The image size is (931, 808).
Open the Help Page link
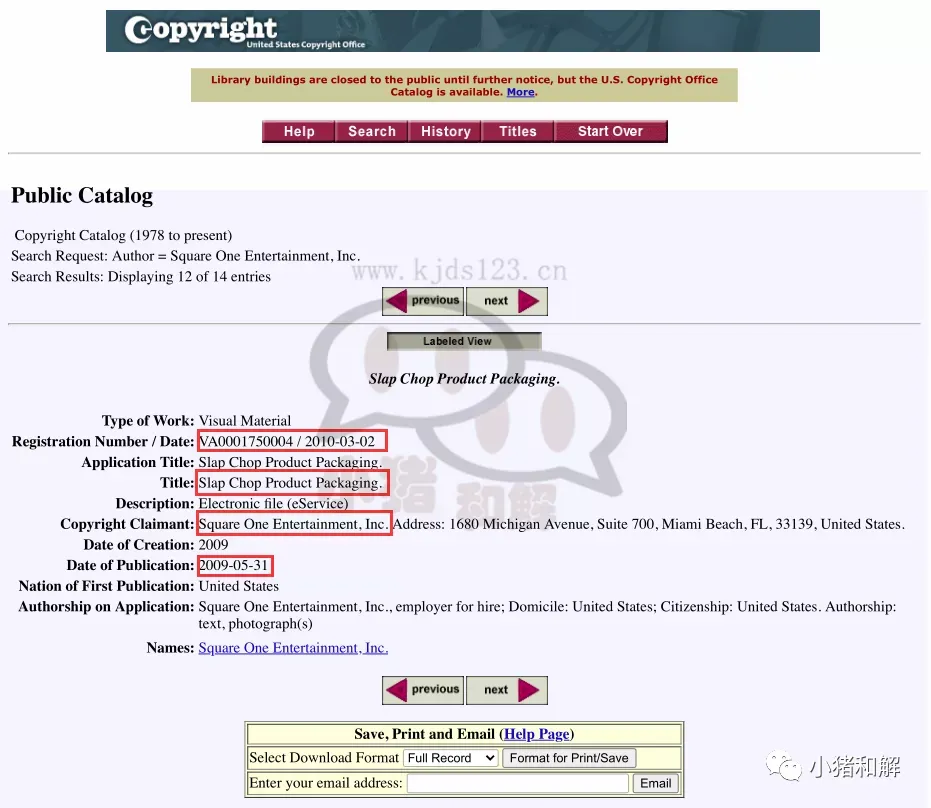[537, 734]
